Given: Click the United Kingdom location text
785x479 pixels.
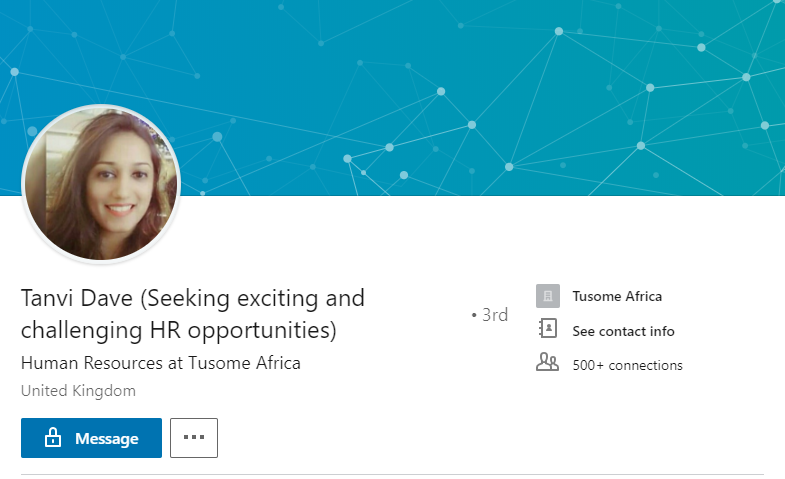Looking at the screenshot, I should coord(78,390).
